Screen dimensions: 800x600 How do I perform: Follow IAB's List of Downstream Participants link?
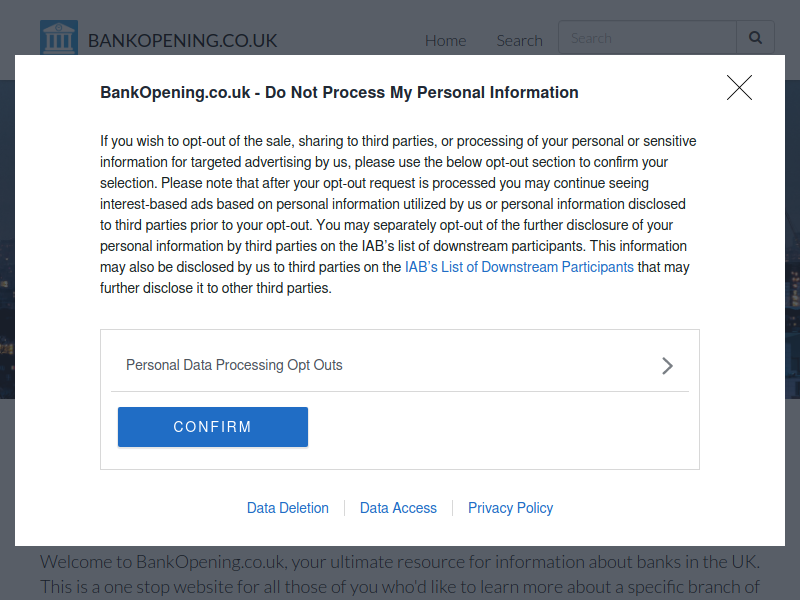pyautogui.click(x=519, y=267)
